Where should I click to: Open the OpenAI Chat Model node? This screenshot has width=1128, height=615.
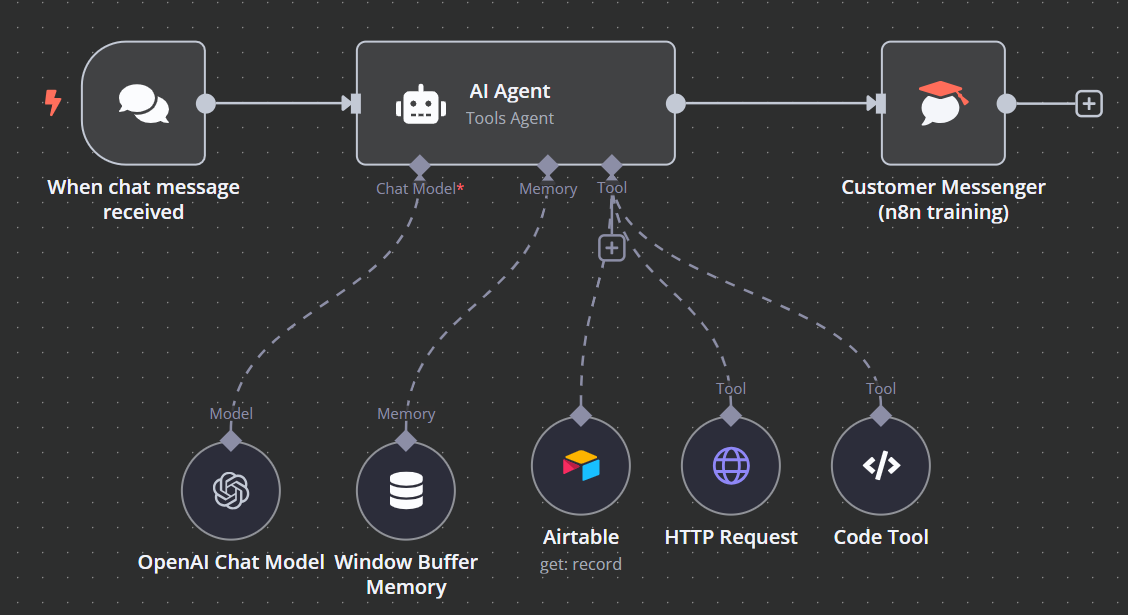231,489
